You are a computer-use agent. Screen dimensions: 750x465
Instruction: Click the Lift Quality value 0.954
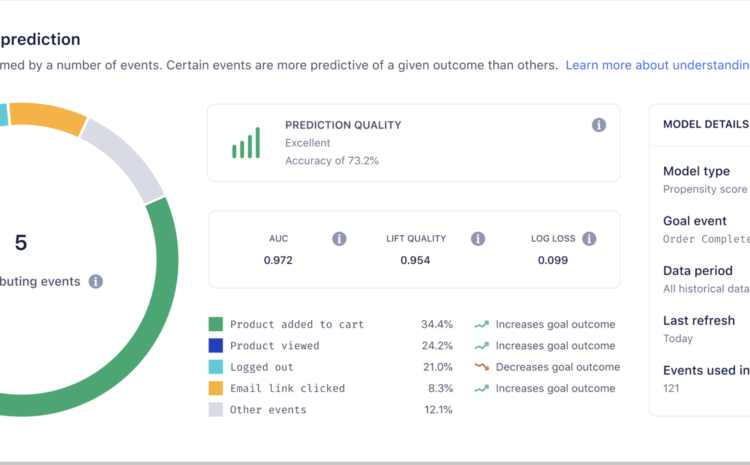(x=415, y=260)
